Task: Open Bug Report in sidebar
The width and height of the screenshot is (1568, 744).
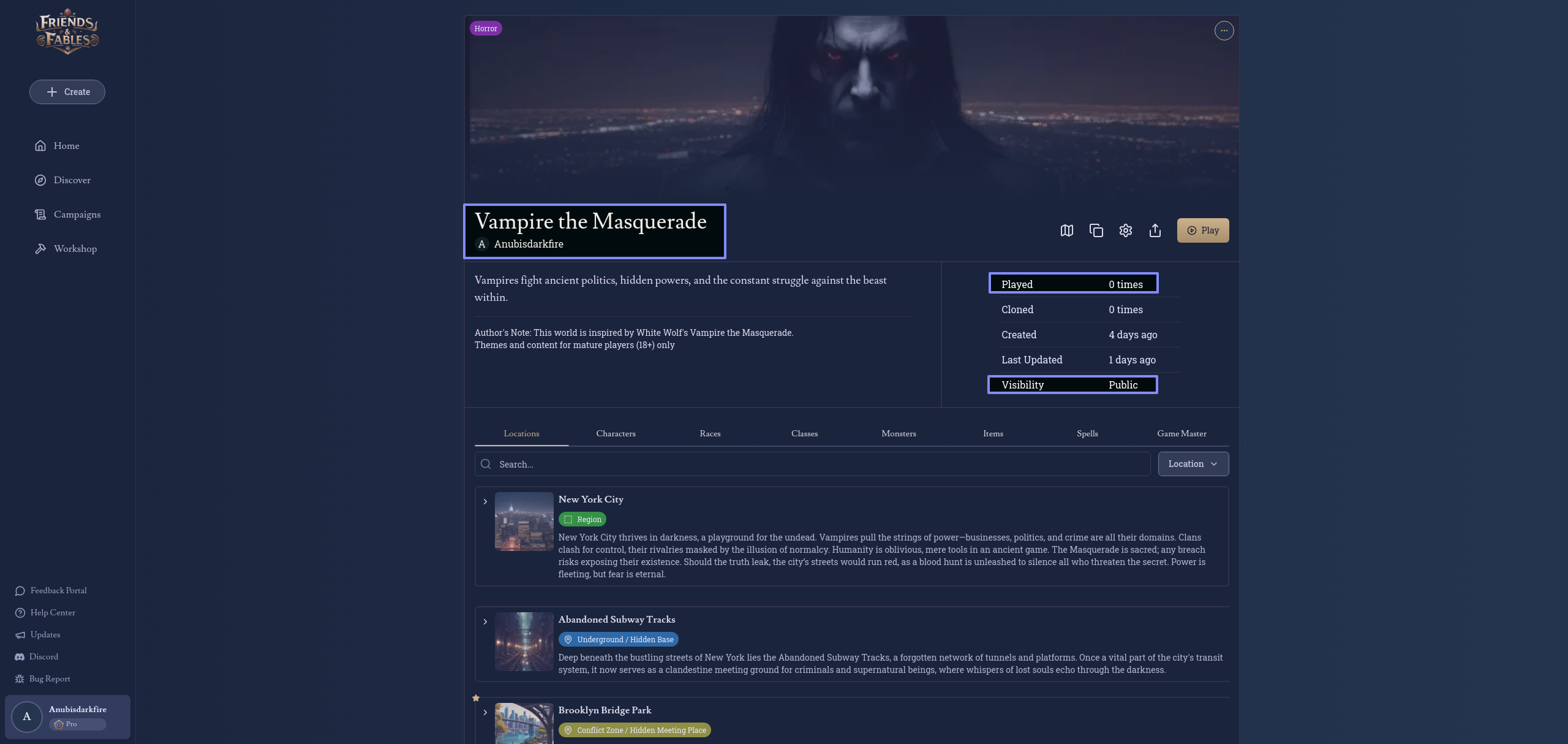Action: [49, 678]
